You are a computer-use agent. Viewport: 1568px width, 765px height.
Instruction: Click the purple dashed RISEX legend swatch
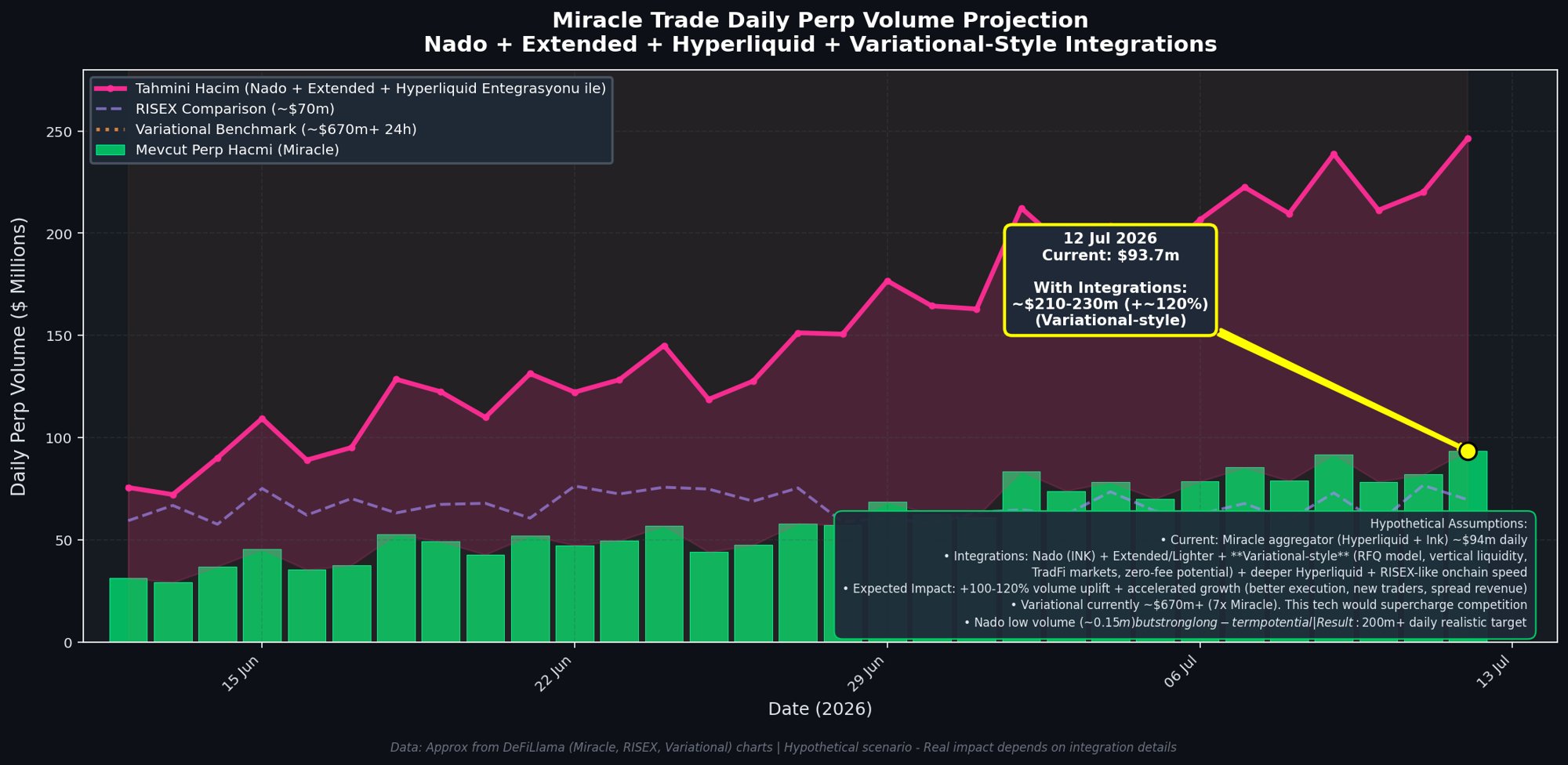click(111, 109)
